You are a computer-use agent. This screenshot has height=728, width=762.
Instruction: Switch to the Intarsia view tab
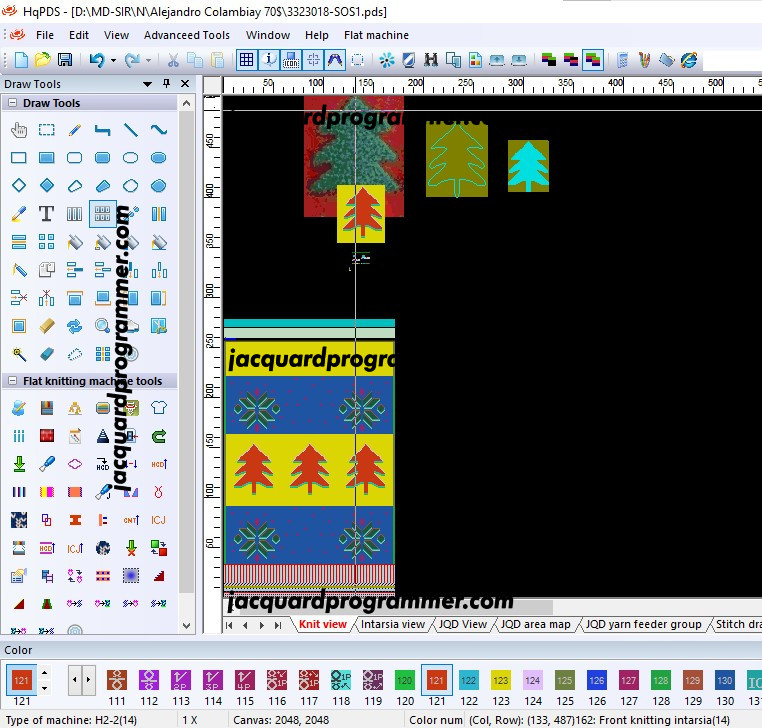pyautogui.click(x=393, y=624)
